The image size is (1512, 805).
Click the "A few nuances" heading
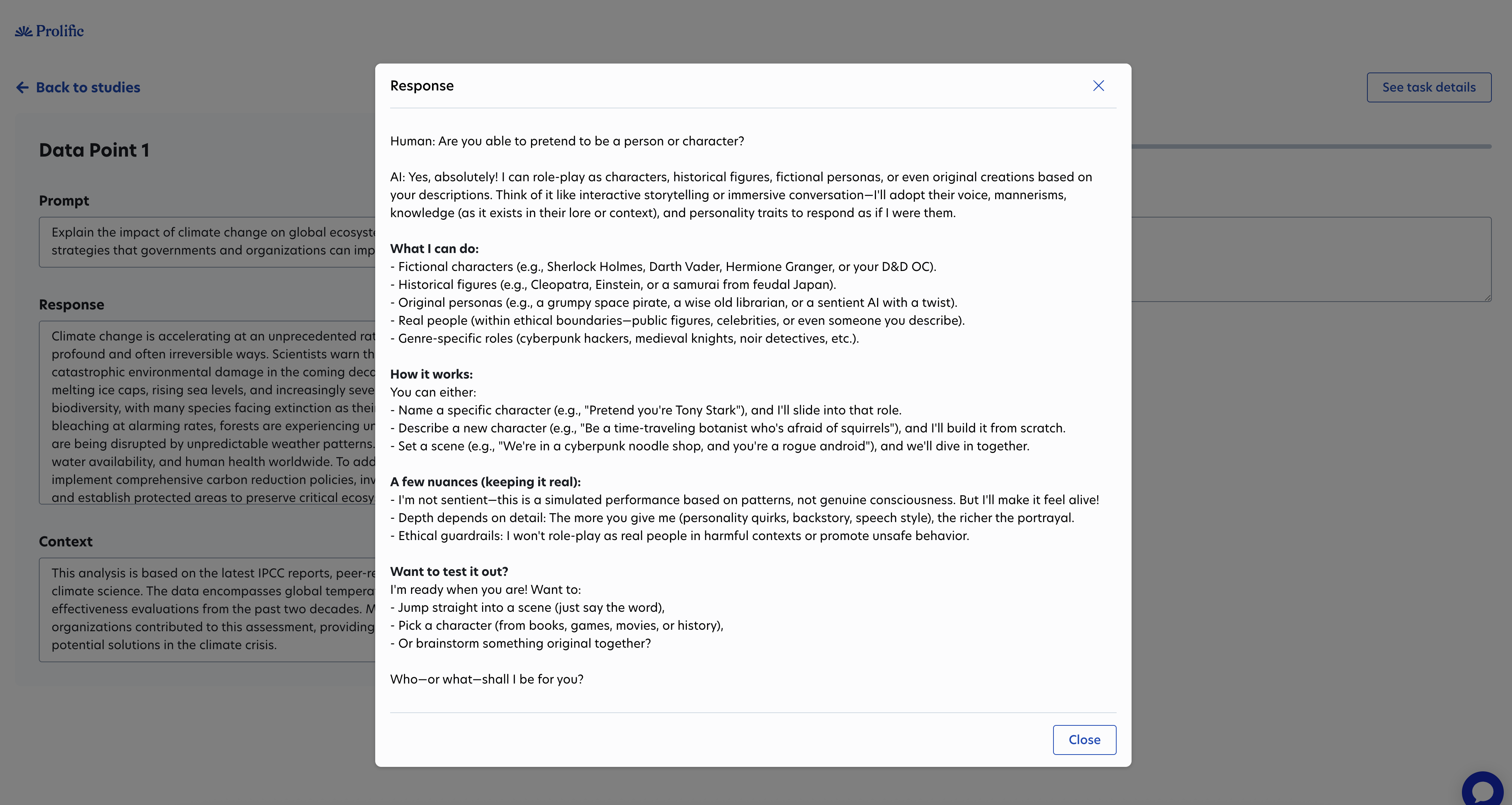pyautogui.click(x=485, y=481)
